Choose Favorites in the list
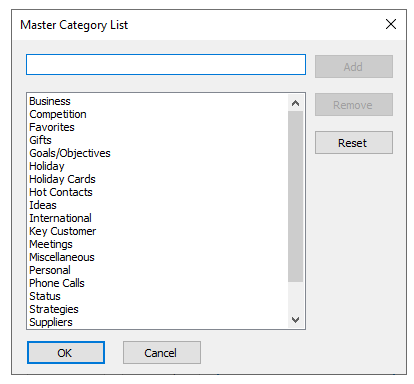This screenshot has width=414, height=384. tap(52, 127)
